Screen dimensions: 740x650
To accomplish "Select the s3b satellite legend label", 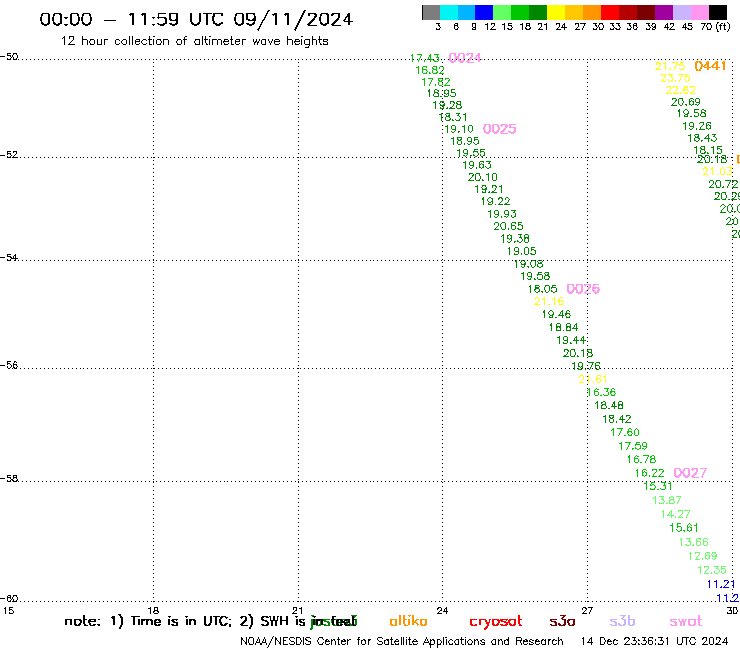I will point(622,621).
